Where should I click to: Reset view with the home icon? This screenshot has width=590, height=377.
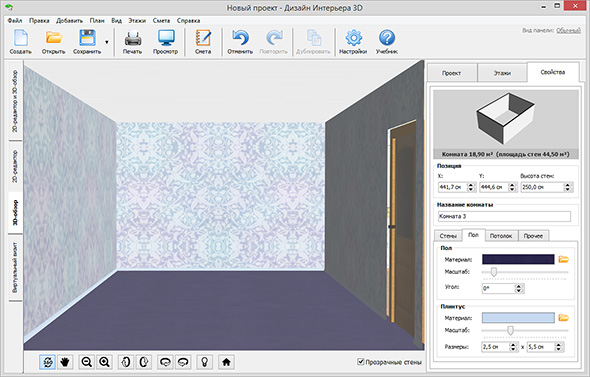tap(226, 362)
